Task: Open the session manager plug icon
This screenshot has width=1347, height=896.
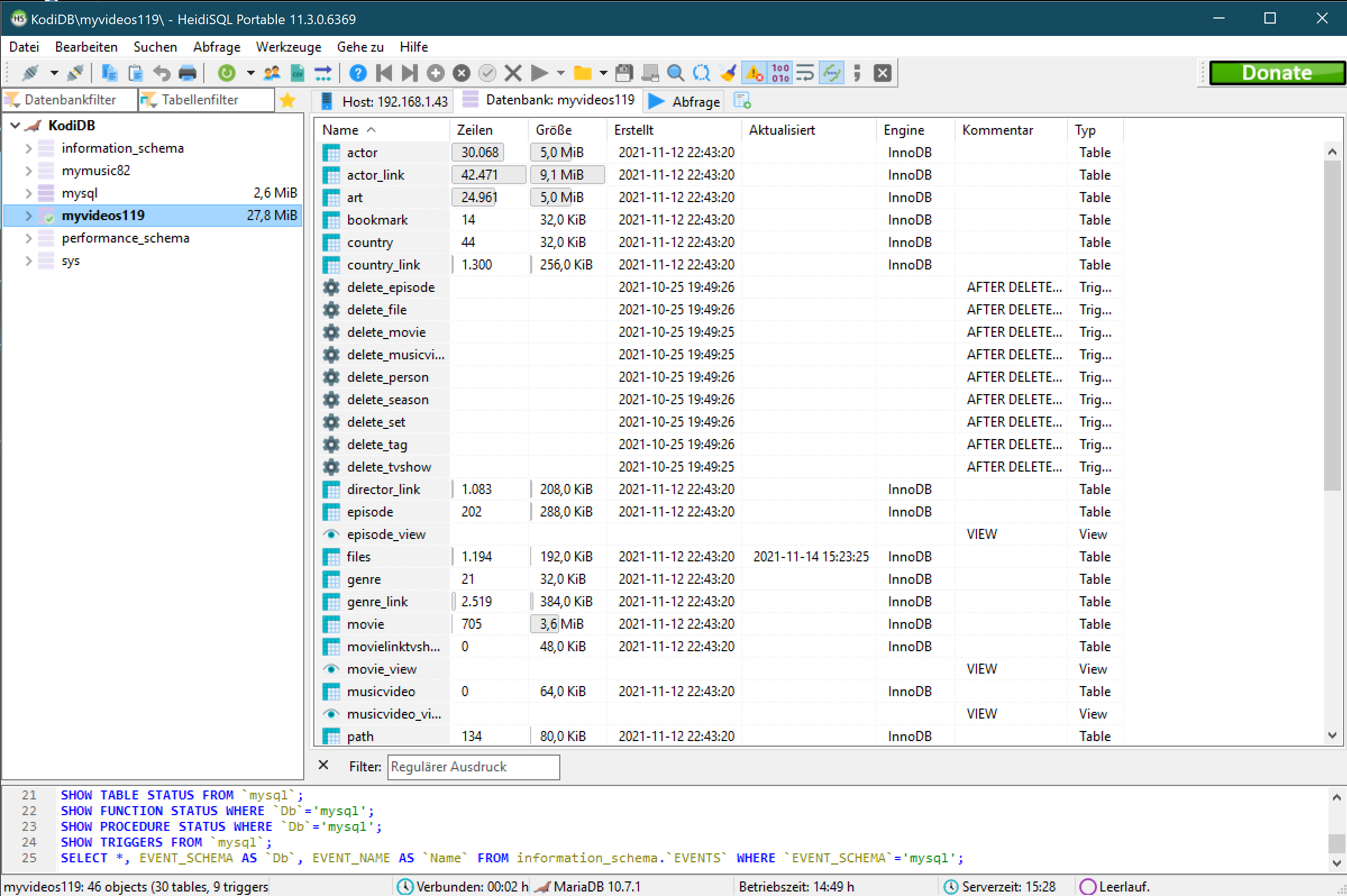Action: point(31,73)
